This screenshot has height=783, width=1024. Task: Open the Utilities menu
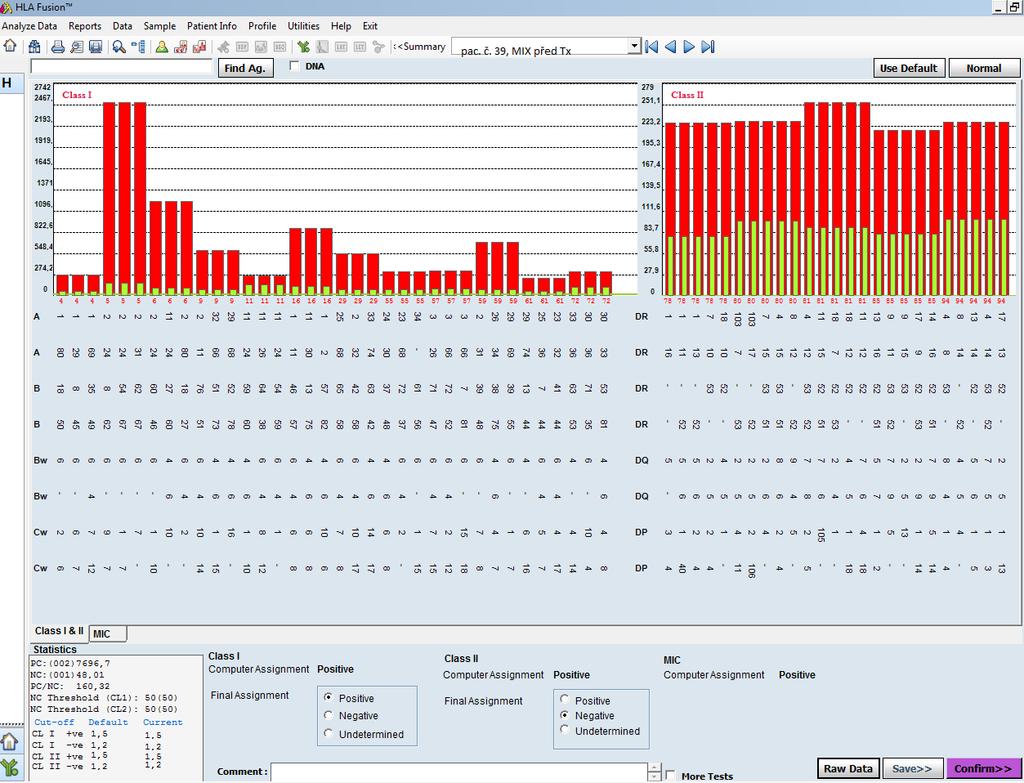click(304, 26)
